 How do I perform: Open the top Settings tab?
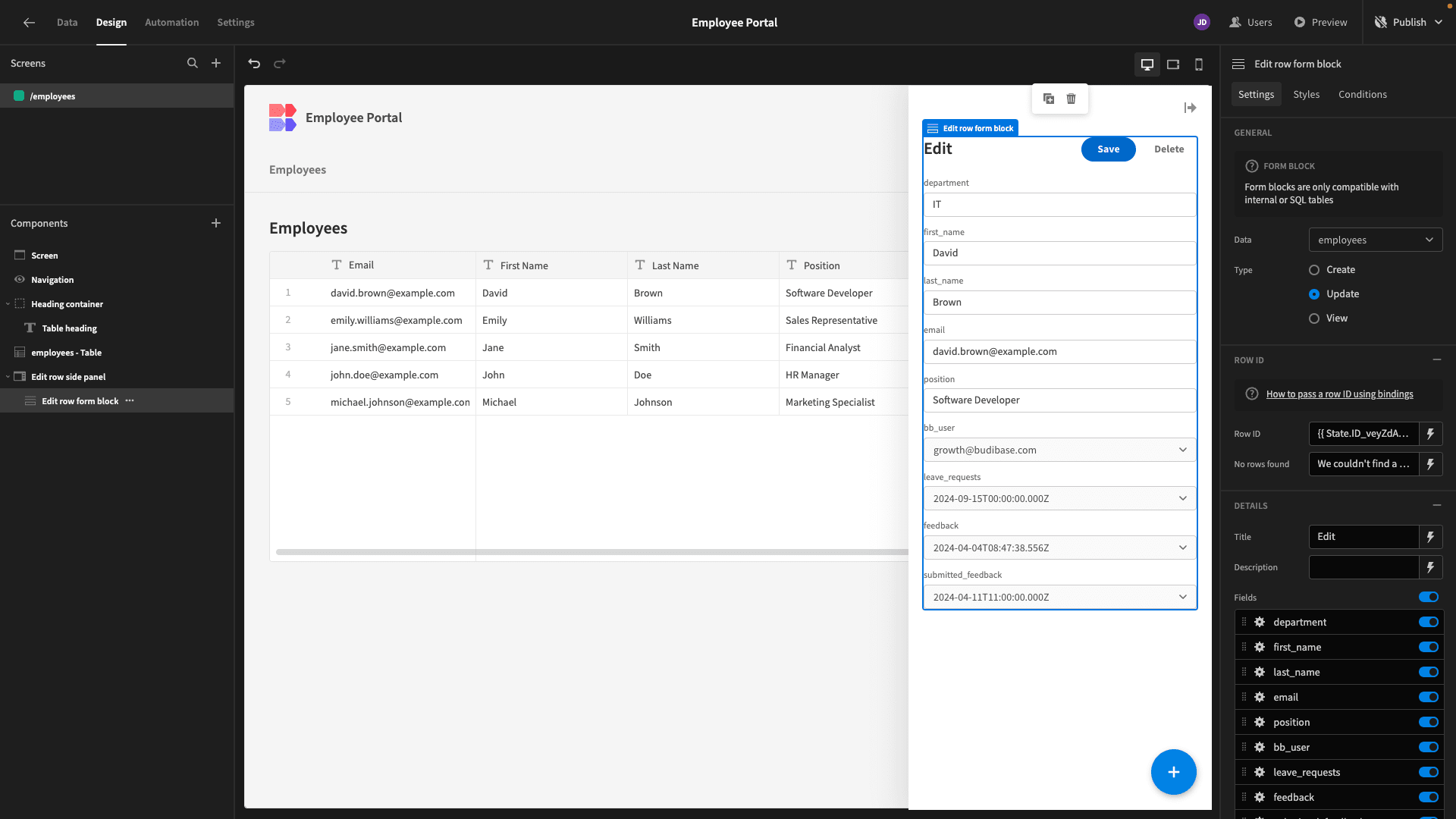[236, 23]
